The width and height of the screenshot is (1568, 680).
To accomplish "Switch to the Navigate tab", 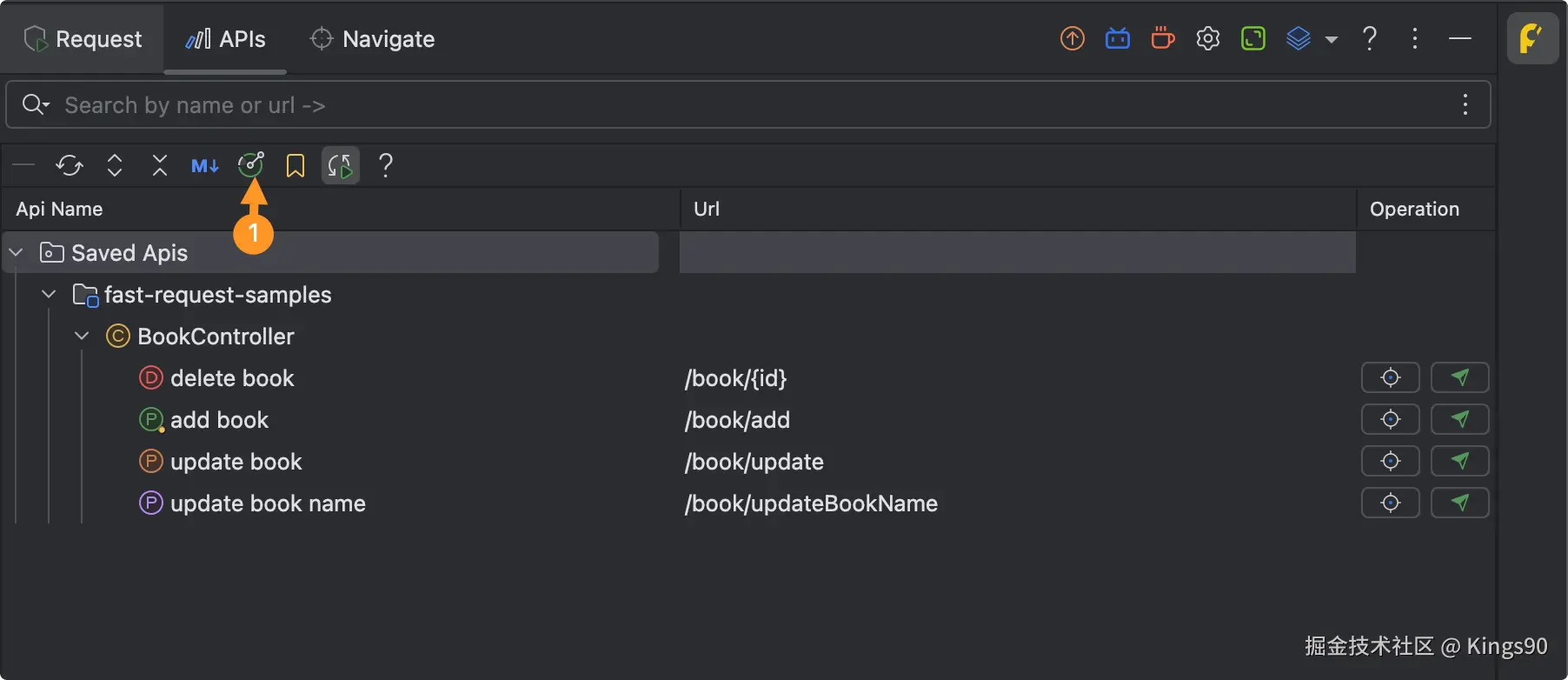I will tap(373, 39).
